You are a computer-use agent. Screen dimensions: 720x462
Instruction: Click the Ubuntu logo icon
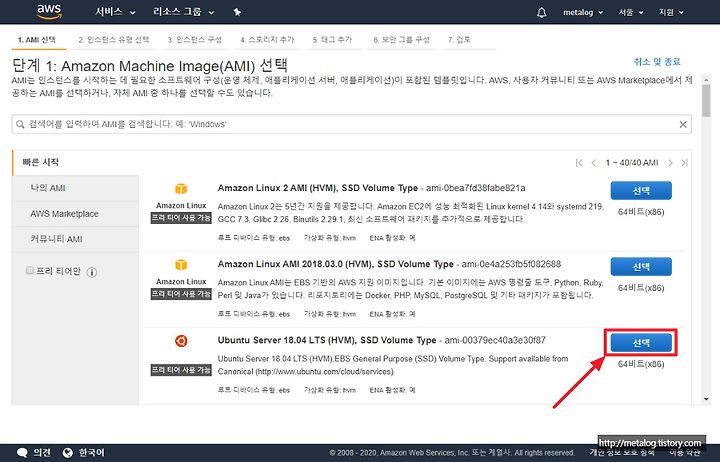181,341
